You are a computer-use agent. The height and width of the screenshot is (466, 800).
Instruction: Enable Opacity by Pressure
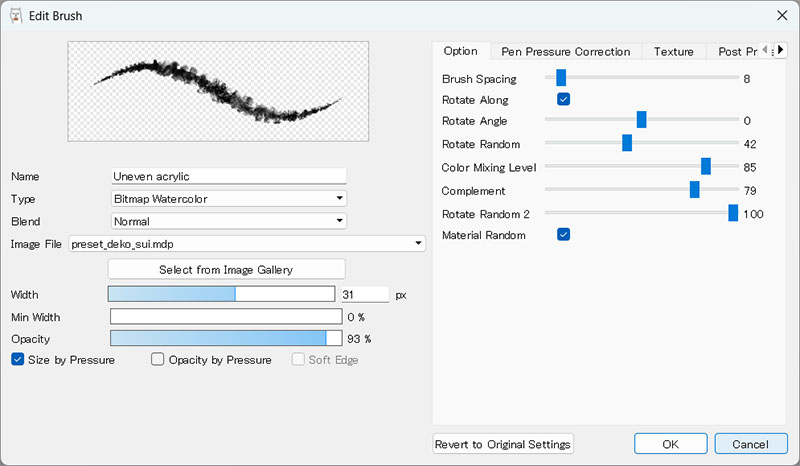(158, 360)
